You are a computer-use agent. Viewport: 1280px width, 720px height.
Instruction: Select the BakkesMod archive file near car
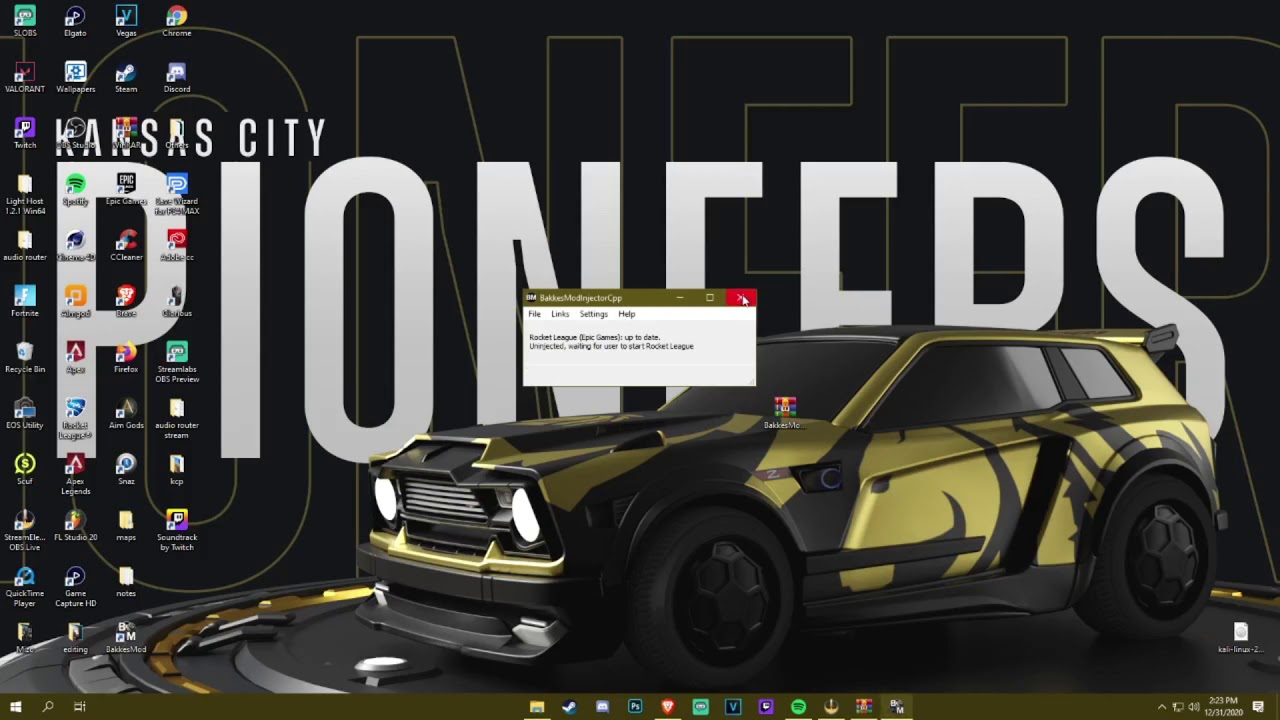tap(785, 413)
